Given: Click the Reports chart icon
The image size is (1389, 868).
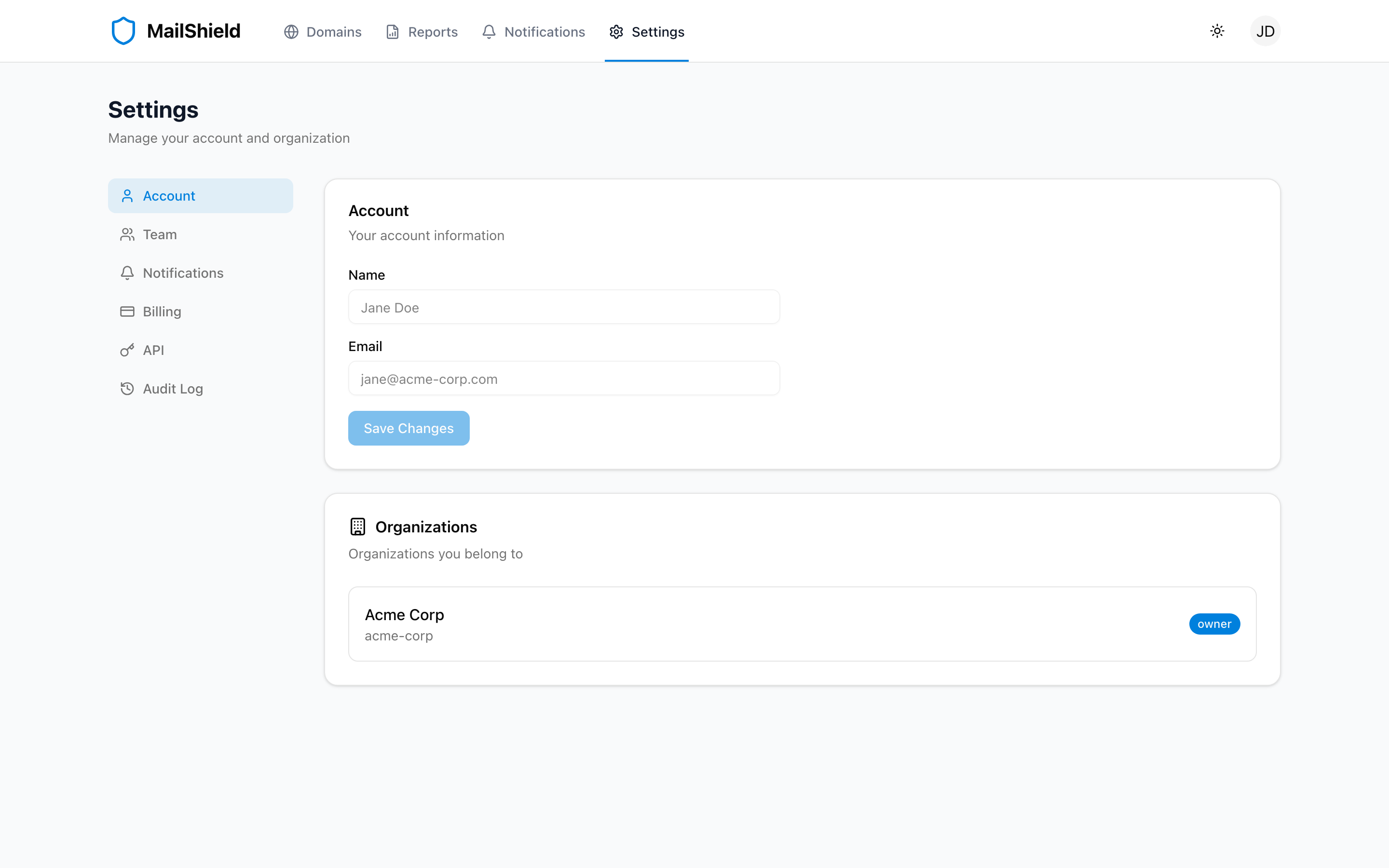Looking at the screenshot, I should (392, 32).
